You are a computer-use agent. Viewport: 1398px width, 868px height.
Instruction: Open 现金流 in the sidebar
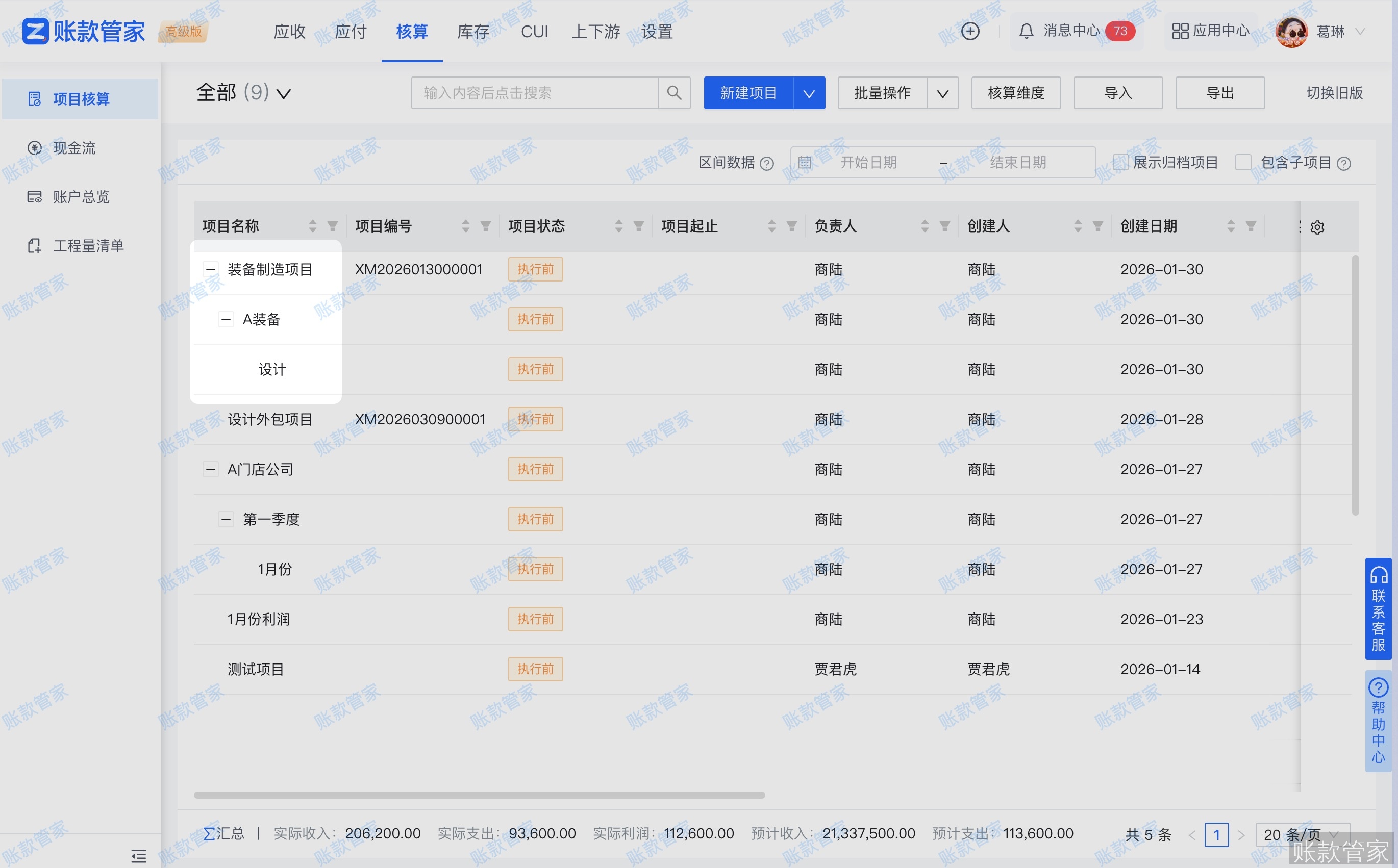[x=74, y=148]
